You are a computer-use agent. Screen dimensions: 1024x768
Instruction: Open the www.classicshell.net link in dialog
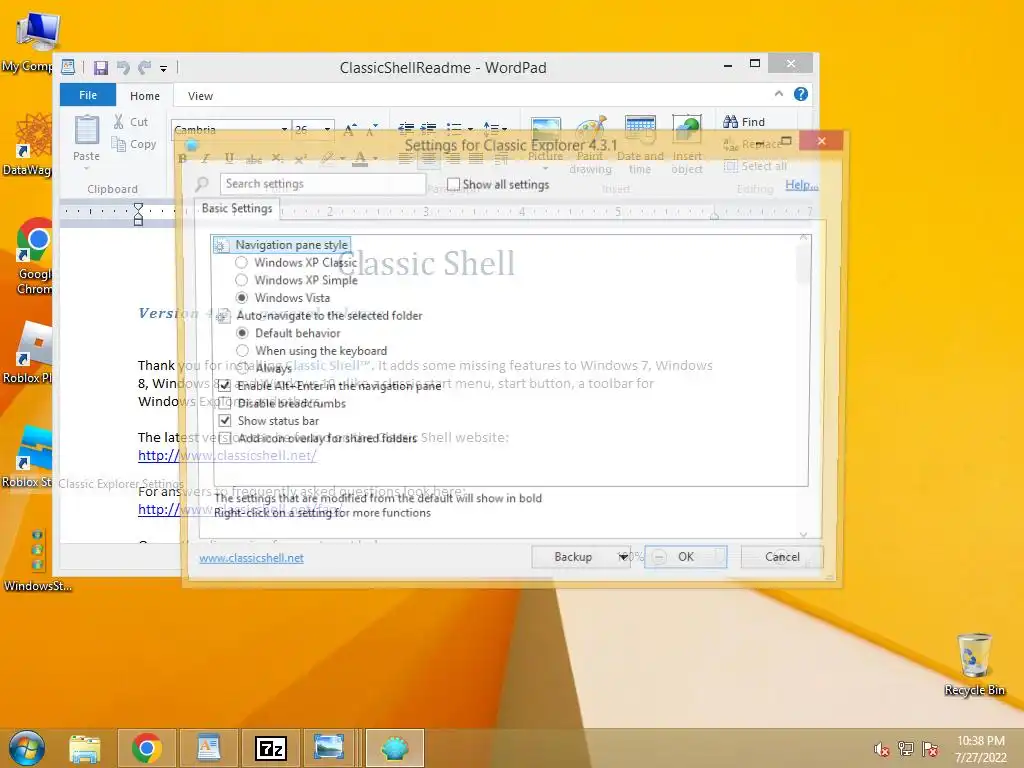(x=251, y=558)
